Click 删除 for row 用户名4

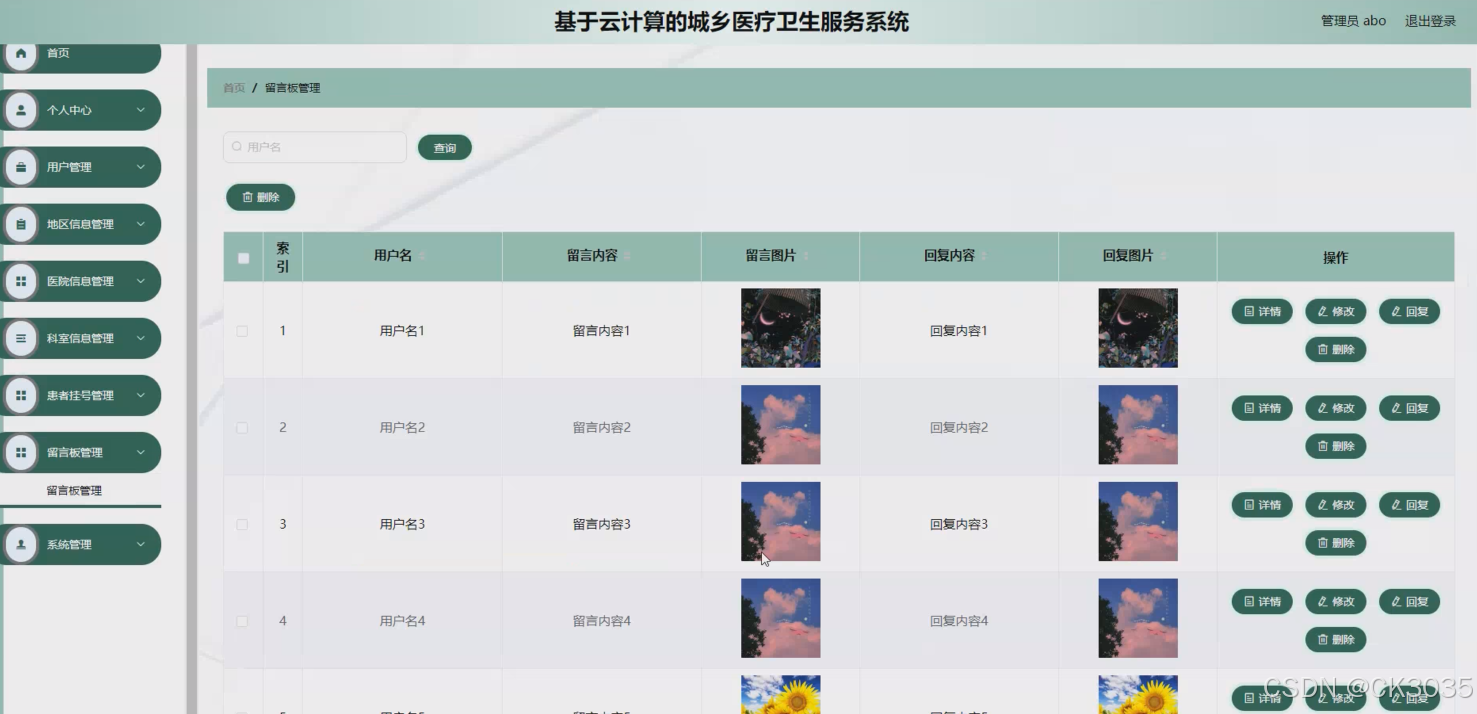pyautogui.click(x=1336, y=639)
